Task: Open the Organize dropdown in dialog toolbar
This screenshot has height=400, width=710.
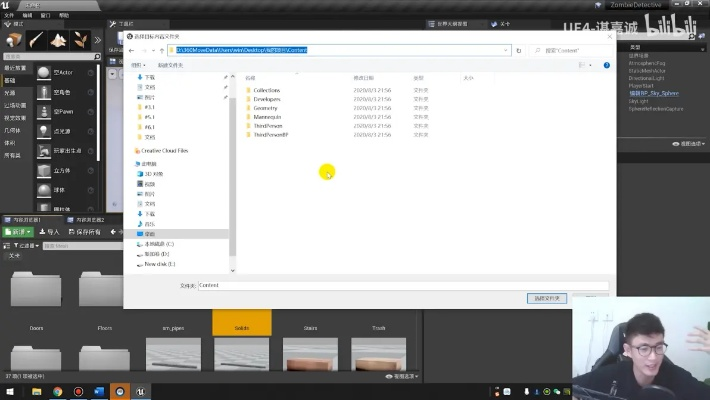Action: 140,64
